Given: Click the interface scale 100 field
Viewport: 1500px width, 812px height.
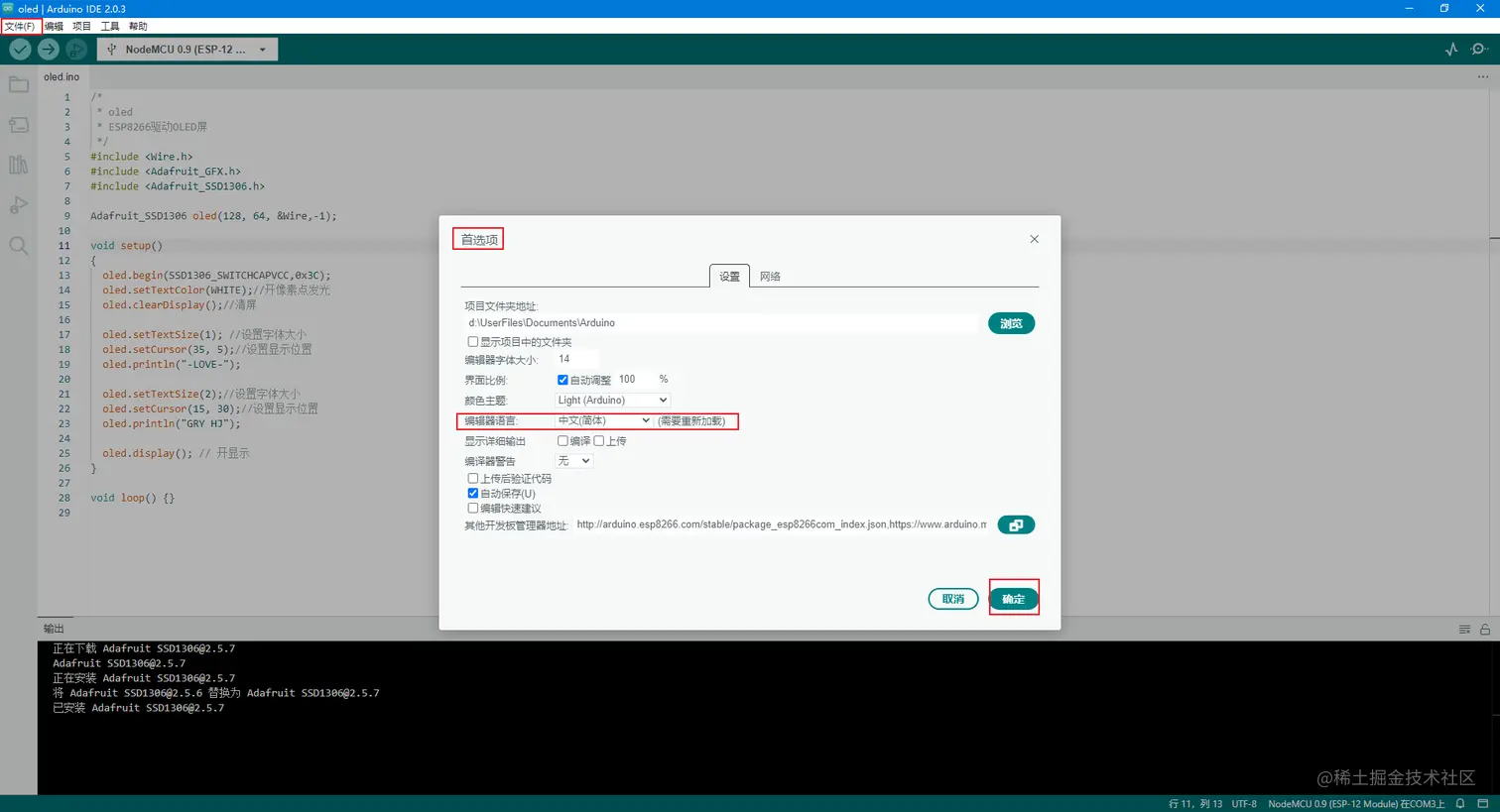Looking at the screenshot, I should [635, 380].
